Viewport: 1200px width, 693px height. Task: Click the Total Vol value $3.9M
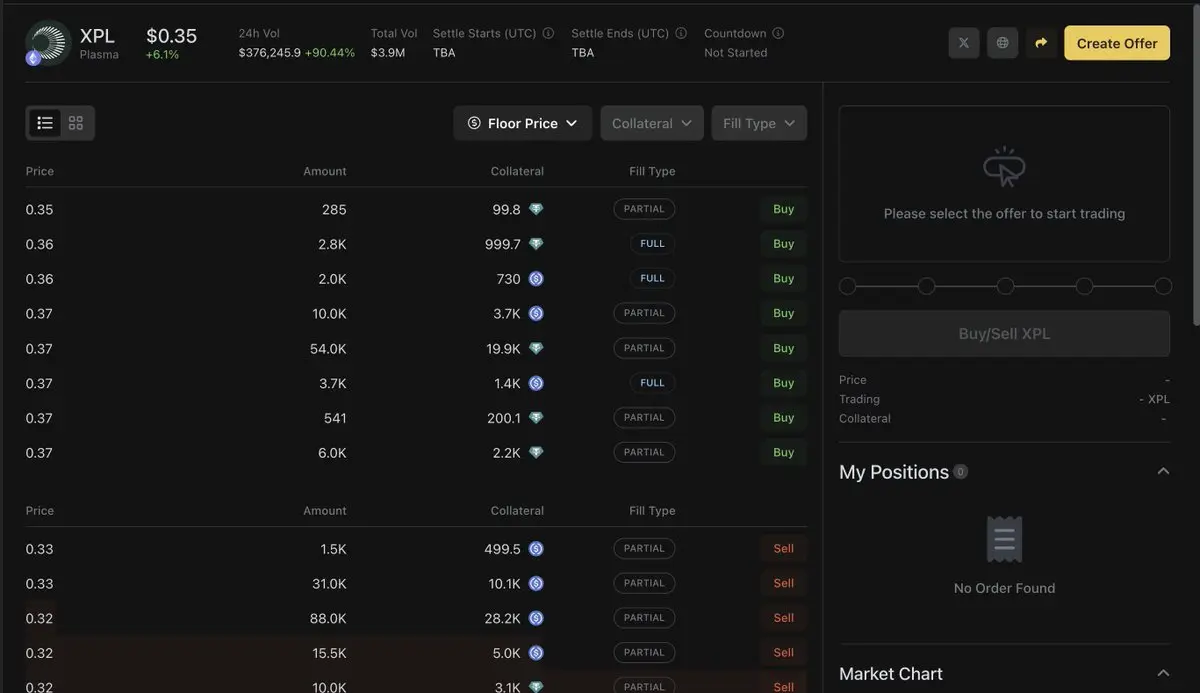(388, 52)
